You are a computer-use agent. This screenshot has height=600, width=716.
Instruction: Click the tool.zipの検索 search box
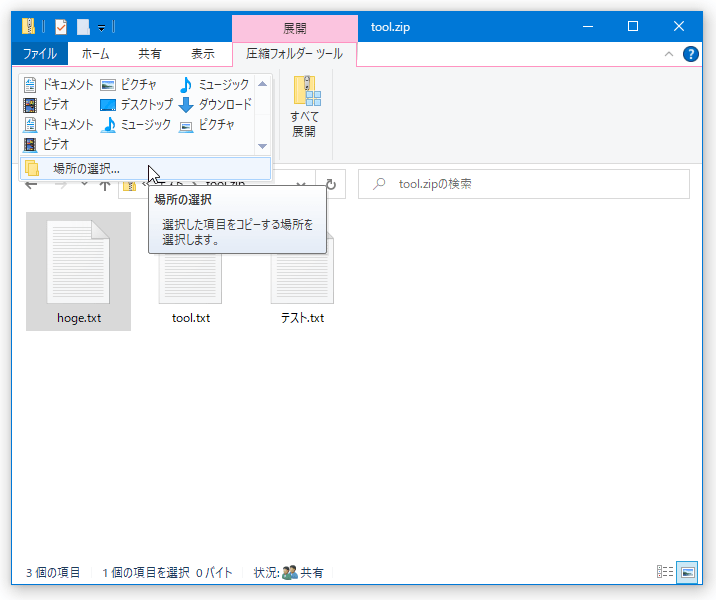tap(524, 184)
